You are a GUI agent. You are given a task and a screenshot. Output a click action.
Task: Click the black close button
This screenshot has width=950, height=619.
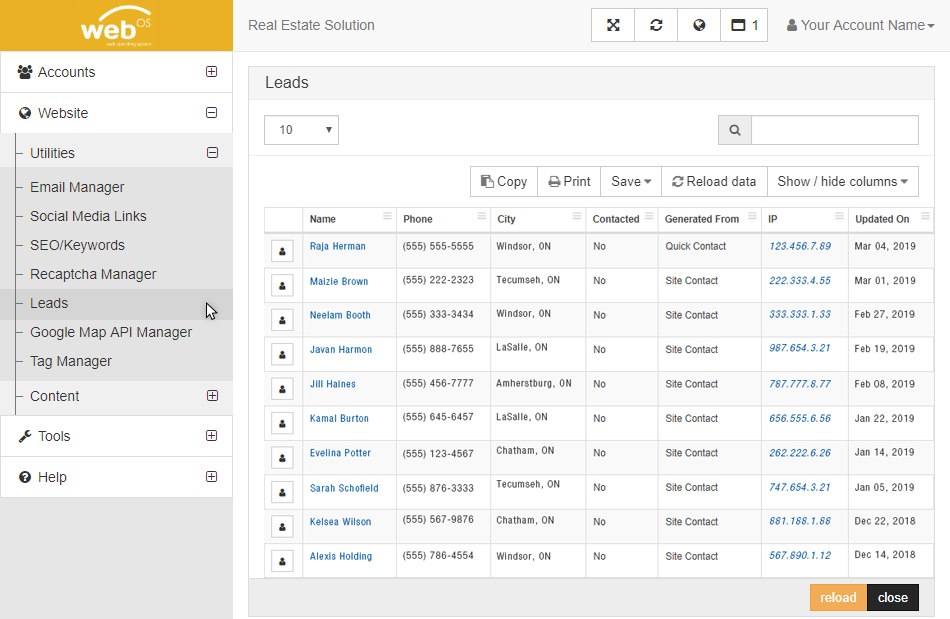click(893, 598)
